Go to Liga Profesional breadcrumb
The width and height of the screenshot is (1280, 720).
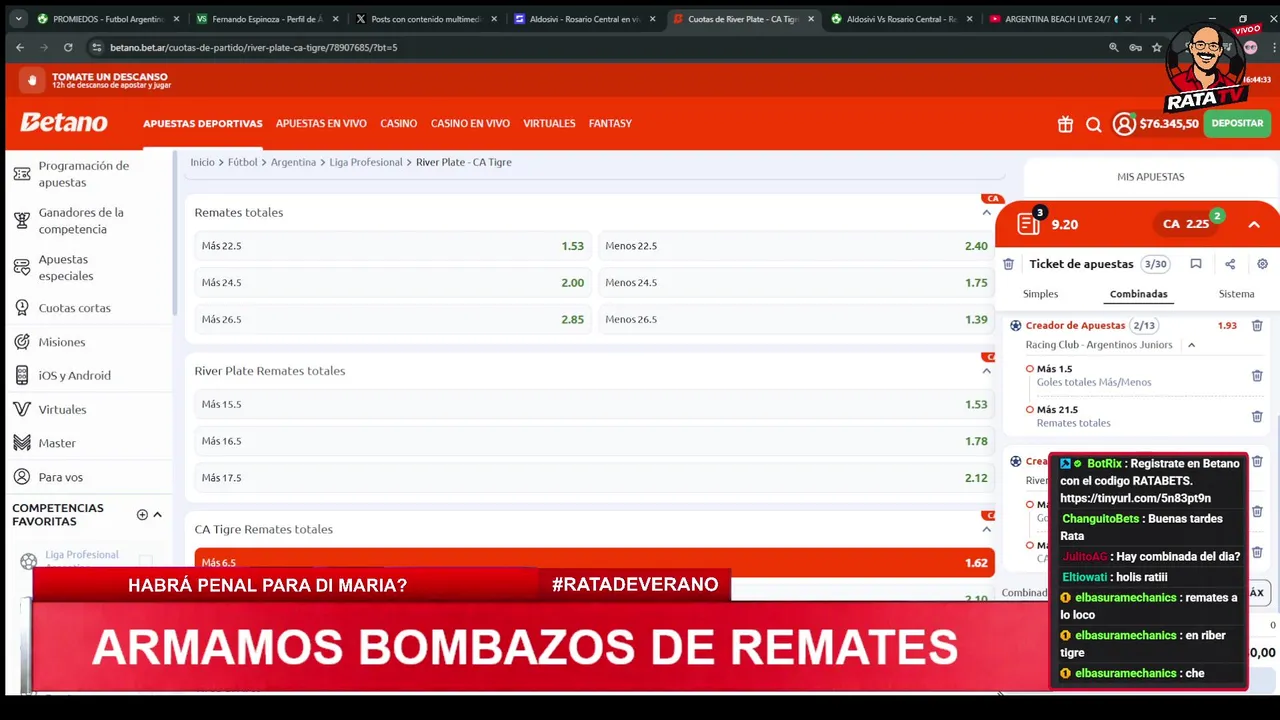click(366, 162)
